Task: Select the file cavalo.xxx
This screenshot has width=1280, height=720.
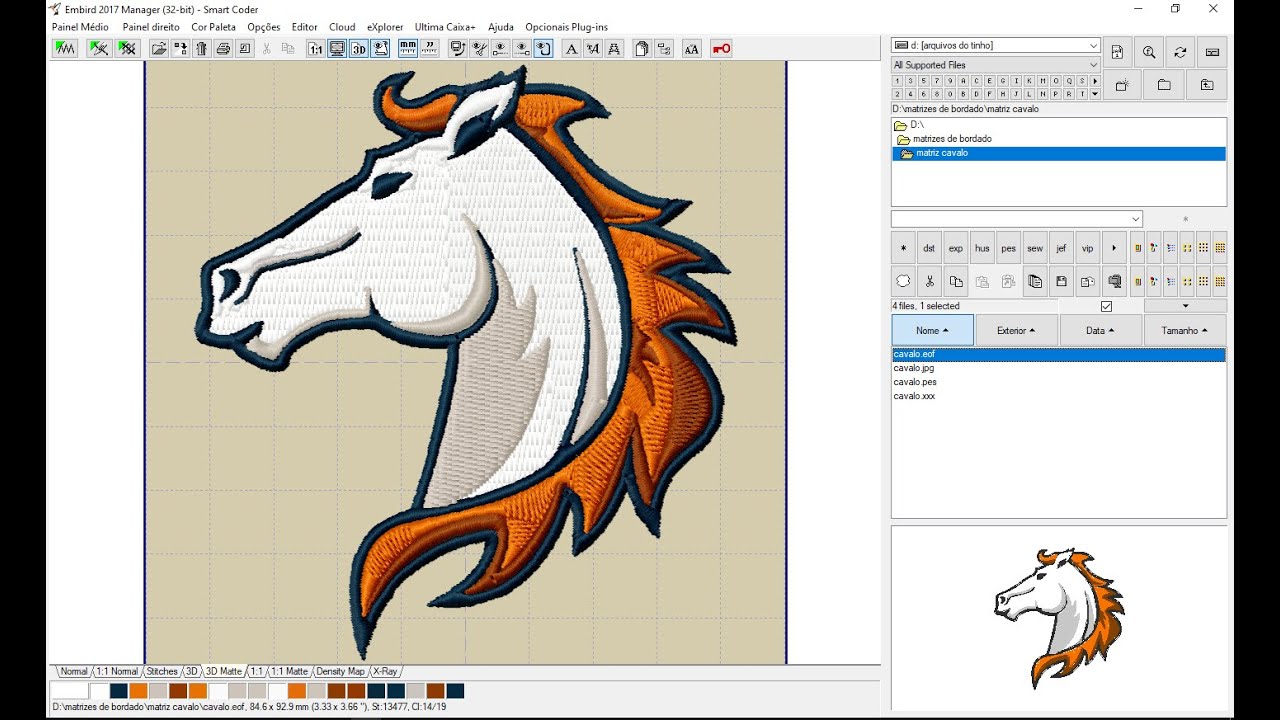Action: click(x=914, y=396)
